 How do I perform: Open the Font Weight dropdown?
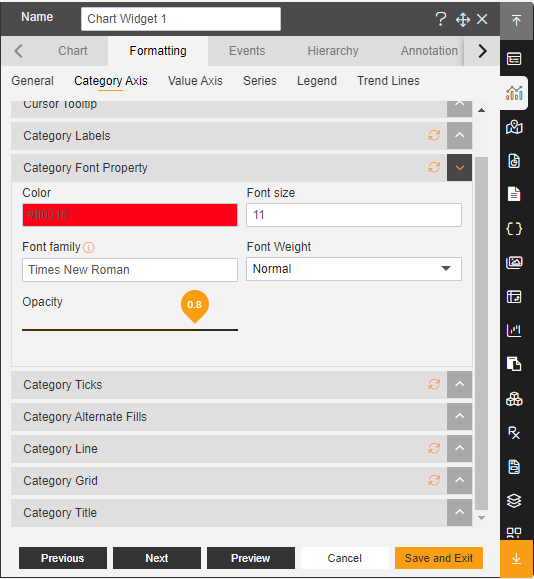(x=354, y=269)
